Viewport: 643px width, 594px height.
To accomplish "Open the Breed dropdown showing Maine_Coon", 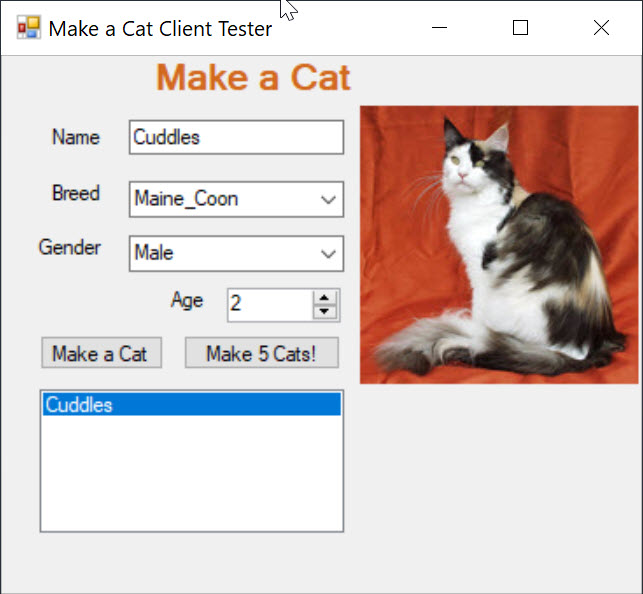I will coord(236,199).
